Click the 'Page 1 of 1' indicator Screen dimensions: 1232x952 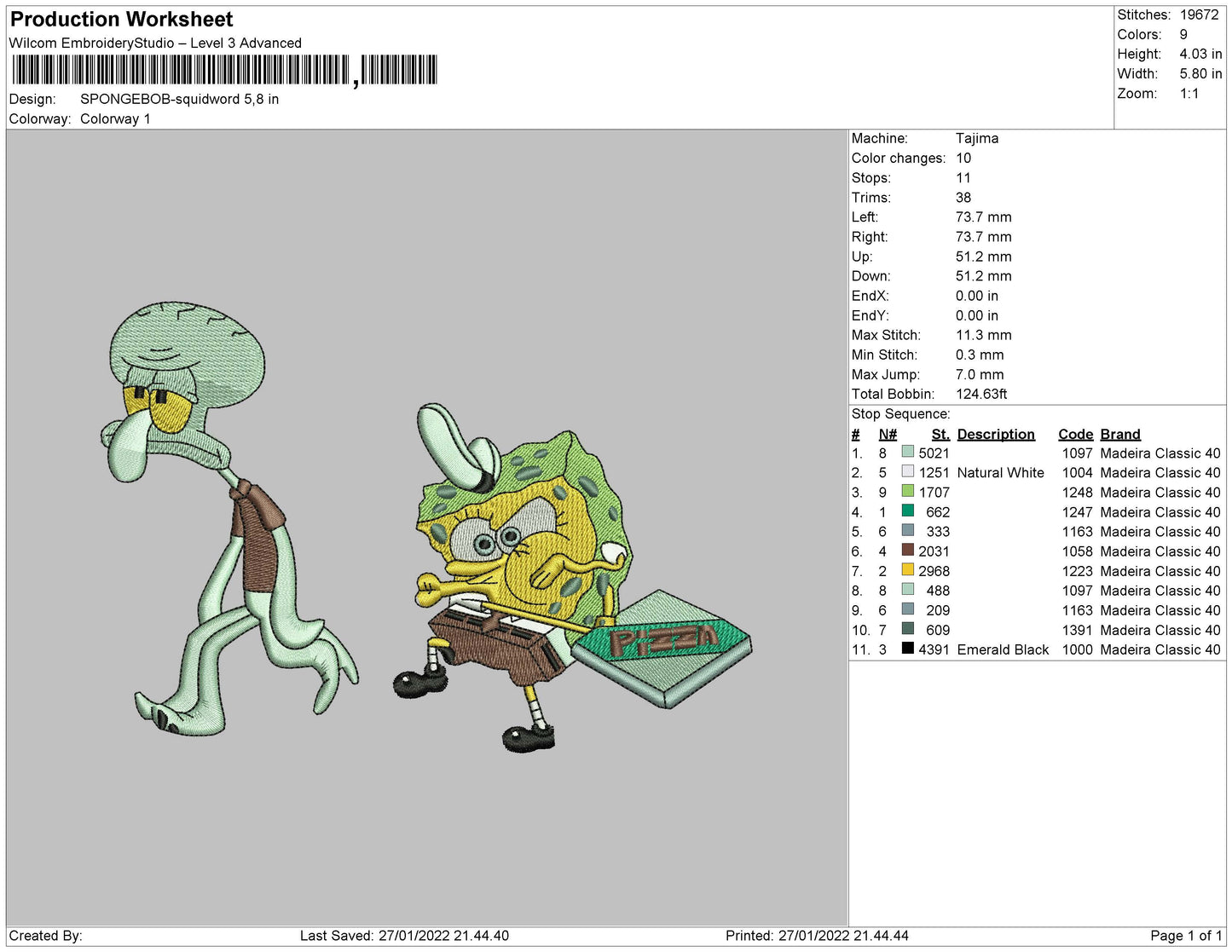(1186, 935)
